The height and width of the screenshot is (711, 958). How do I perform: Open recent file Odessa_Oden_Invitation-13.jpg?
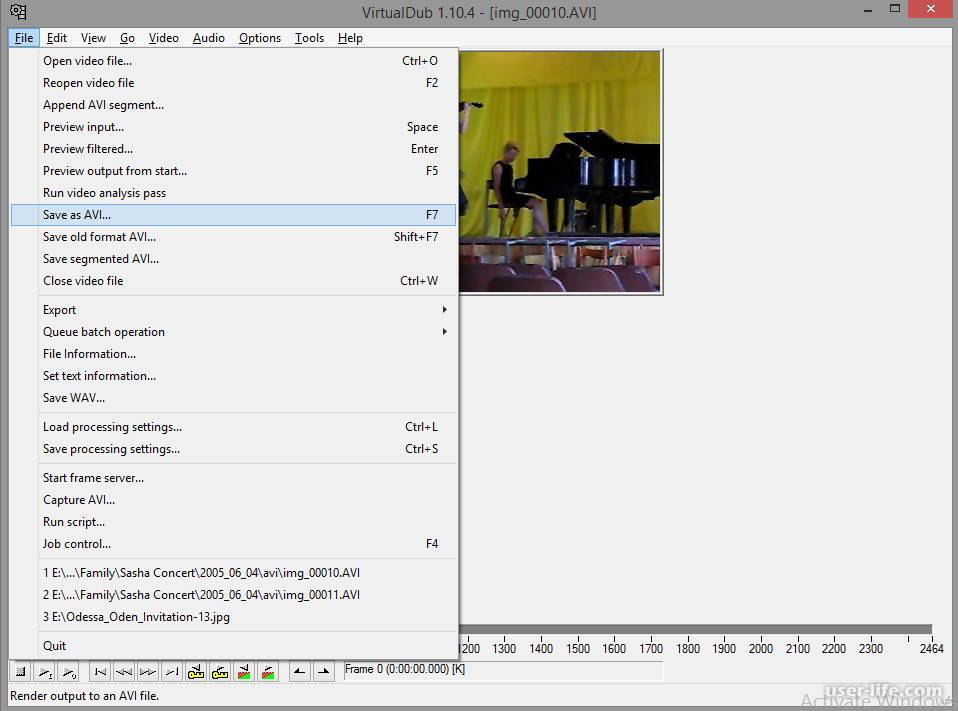[233, 617]
